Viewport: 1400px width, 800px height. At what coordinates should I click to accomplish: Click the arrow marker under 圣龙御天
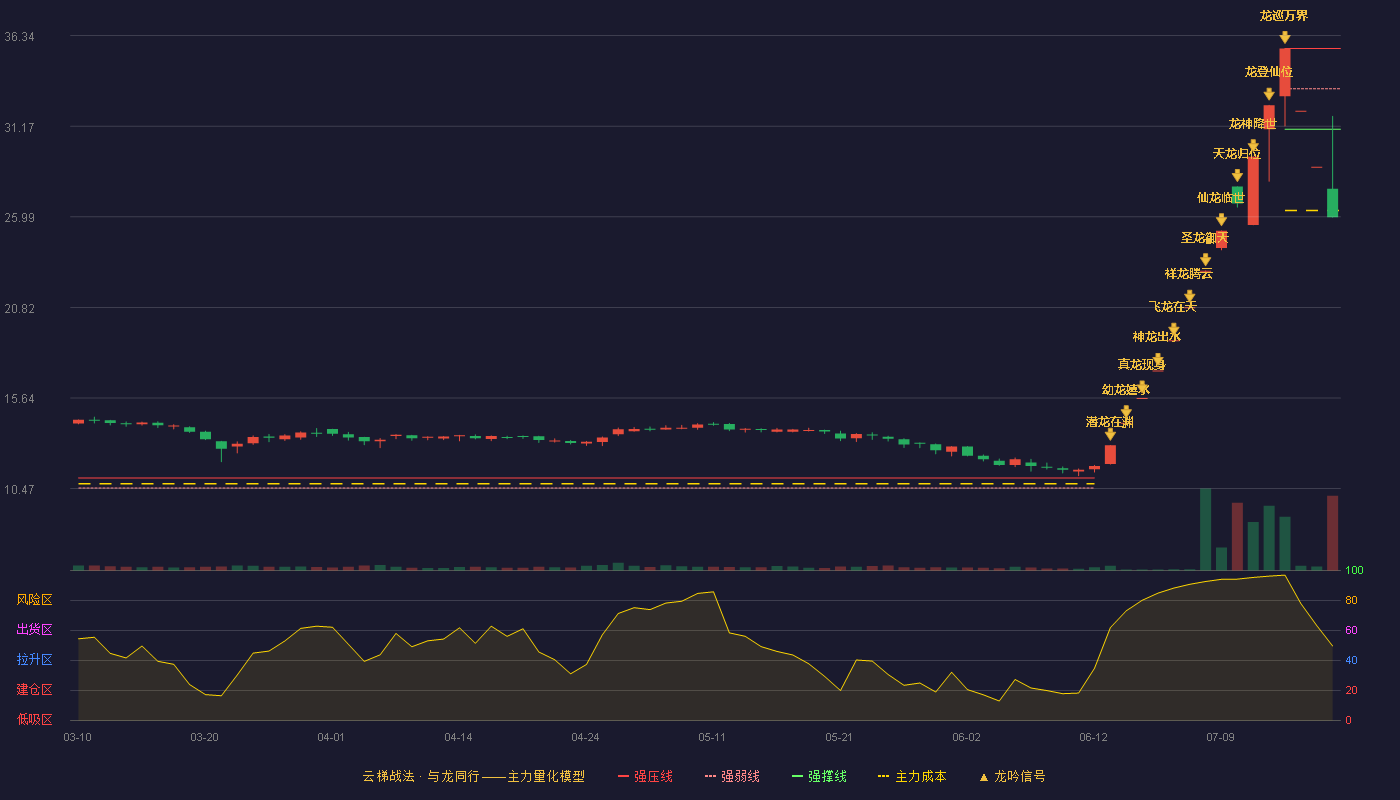pyautogui.click(x=1205, y=259)
